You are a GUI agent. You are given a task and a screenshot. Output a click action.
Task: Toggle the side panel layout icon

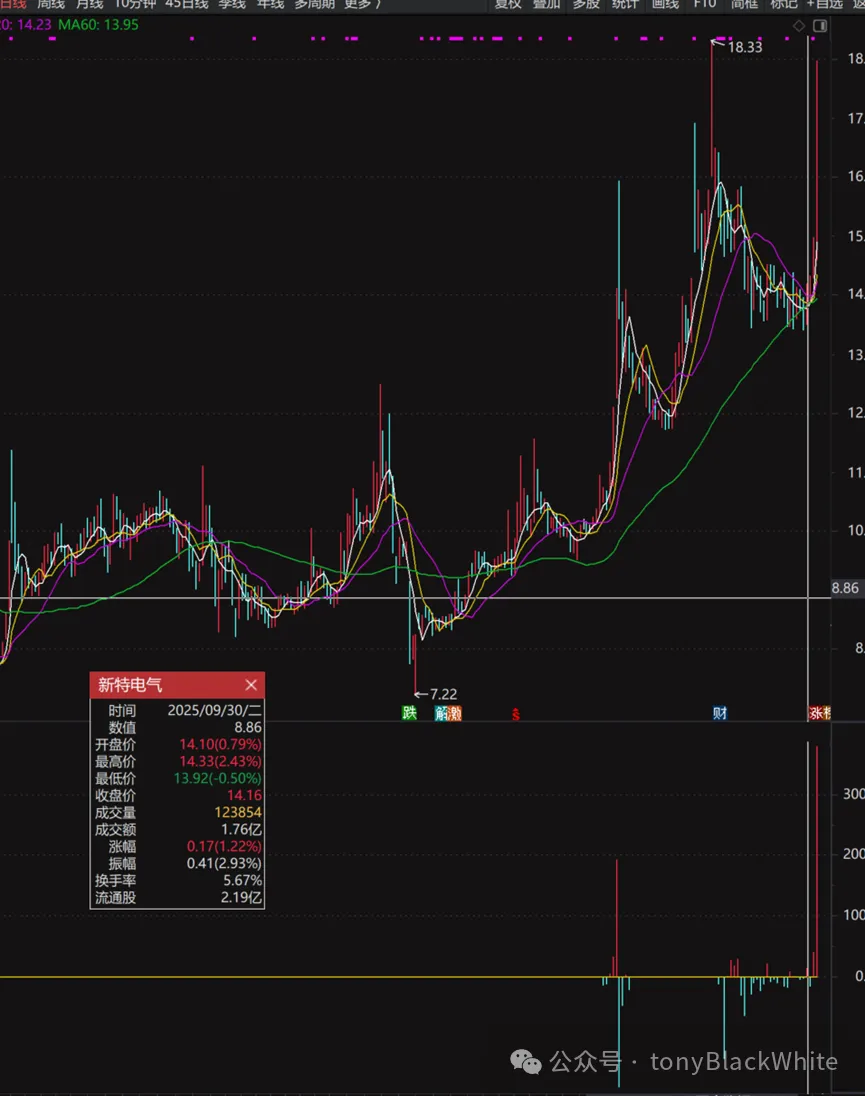tap(820, 25)
